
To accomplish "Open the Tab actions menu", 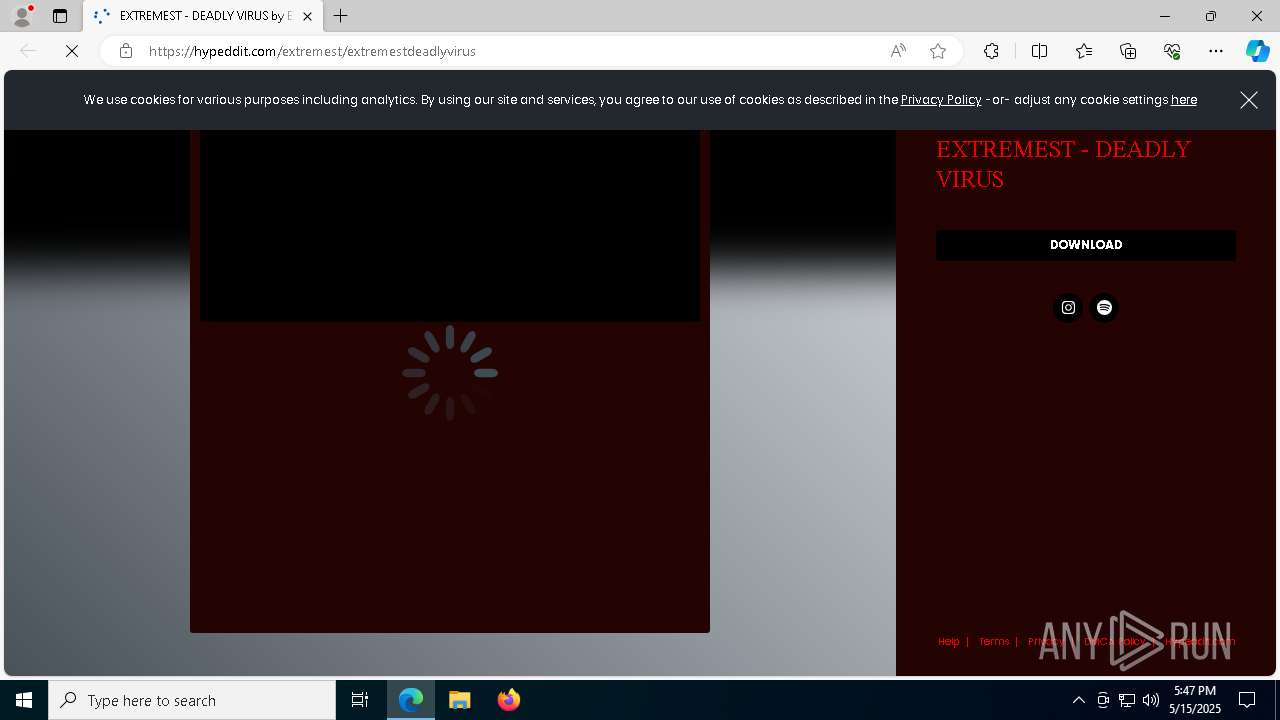I will pyautogui.click(x=60, y=16).
